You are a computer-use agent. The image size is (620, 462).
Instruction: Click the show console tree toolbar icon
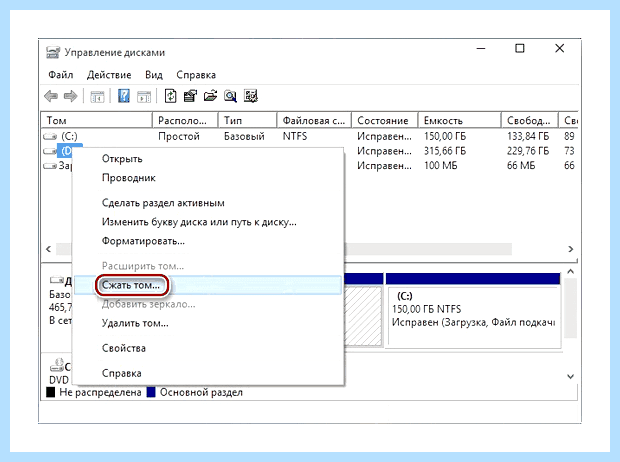pos(97,96)
